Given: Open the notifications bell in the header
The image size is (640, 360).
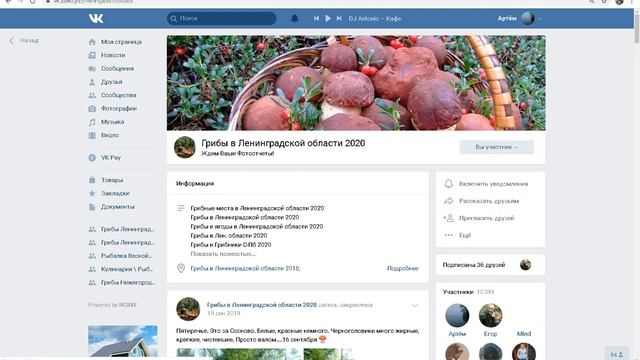Looking at the screenshot, I should click(x=294, y=18).
